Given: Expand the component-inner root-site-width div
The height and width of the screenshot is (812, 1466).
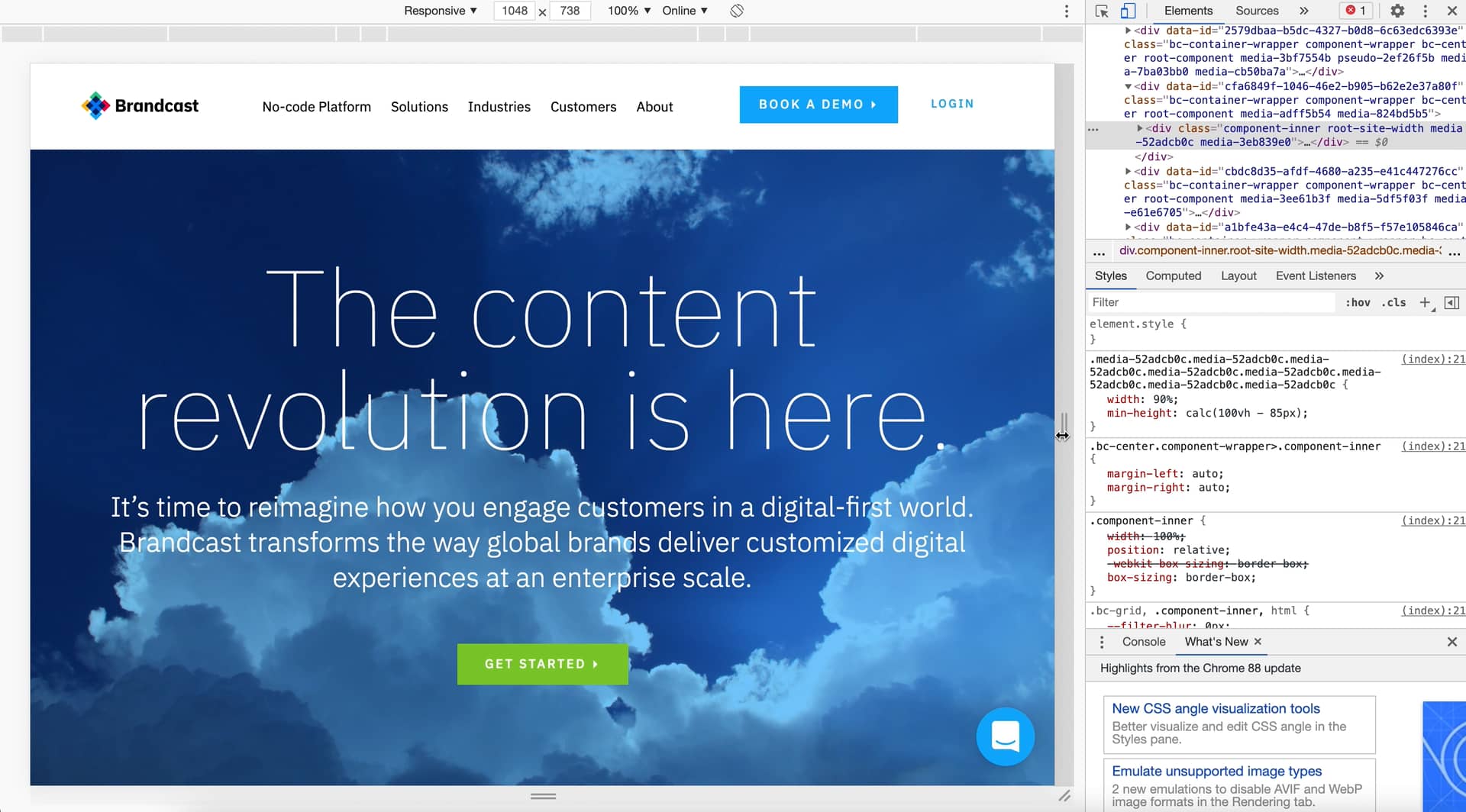Looking at the screenshot, I should [x=1140, y=128].
